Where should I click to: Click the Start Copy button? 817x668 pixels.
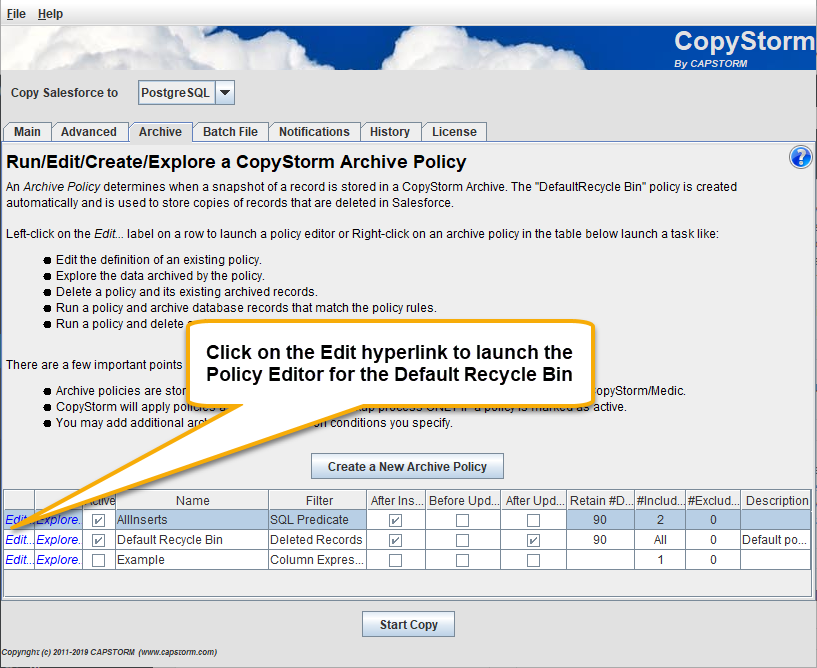point(408,624)
